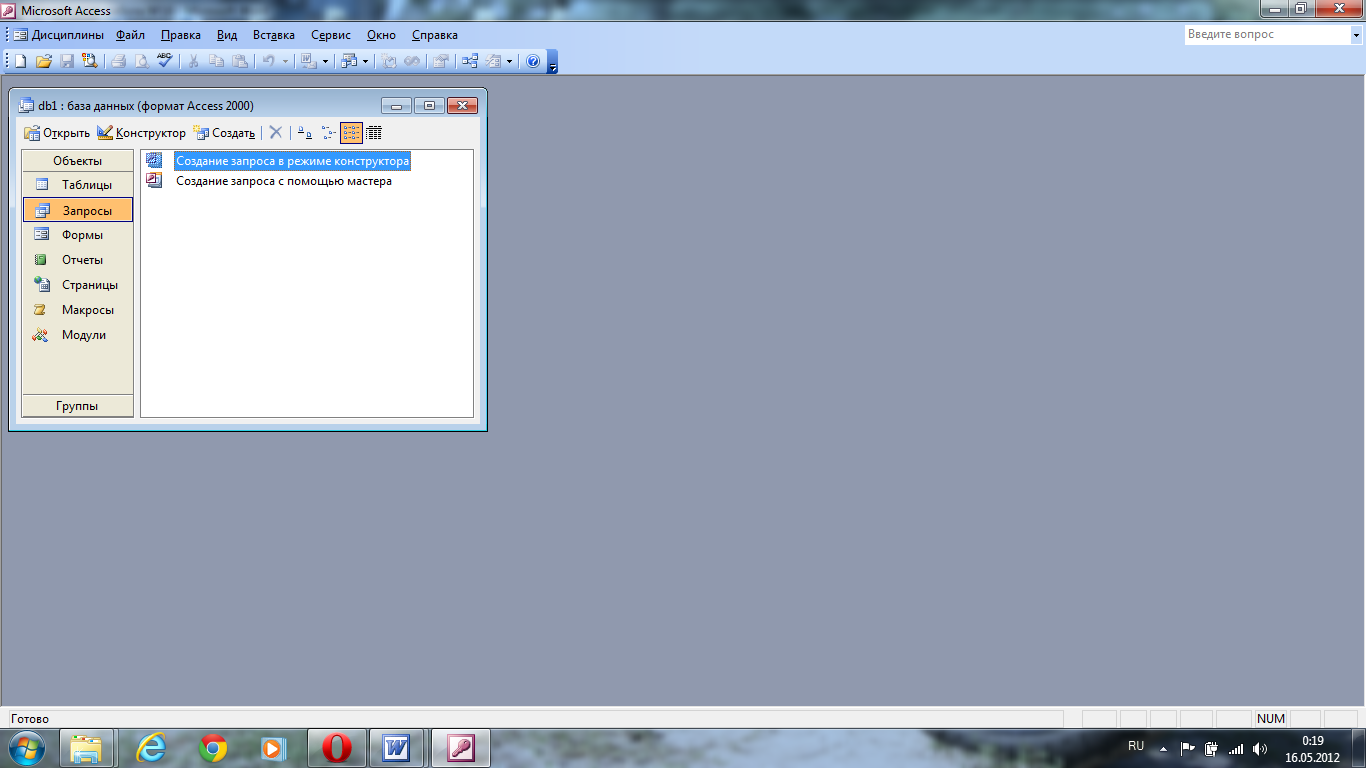The width and height of the screenshot is (1366, 768).
Task: Select Макросы in the objects list
Action: 77,310
